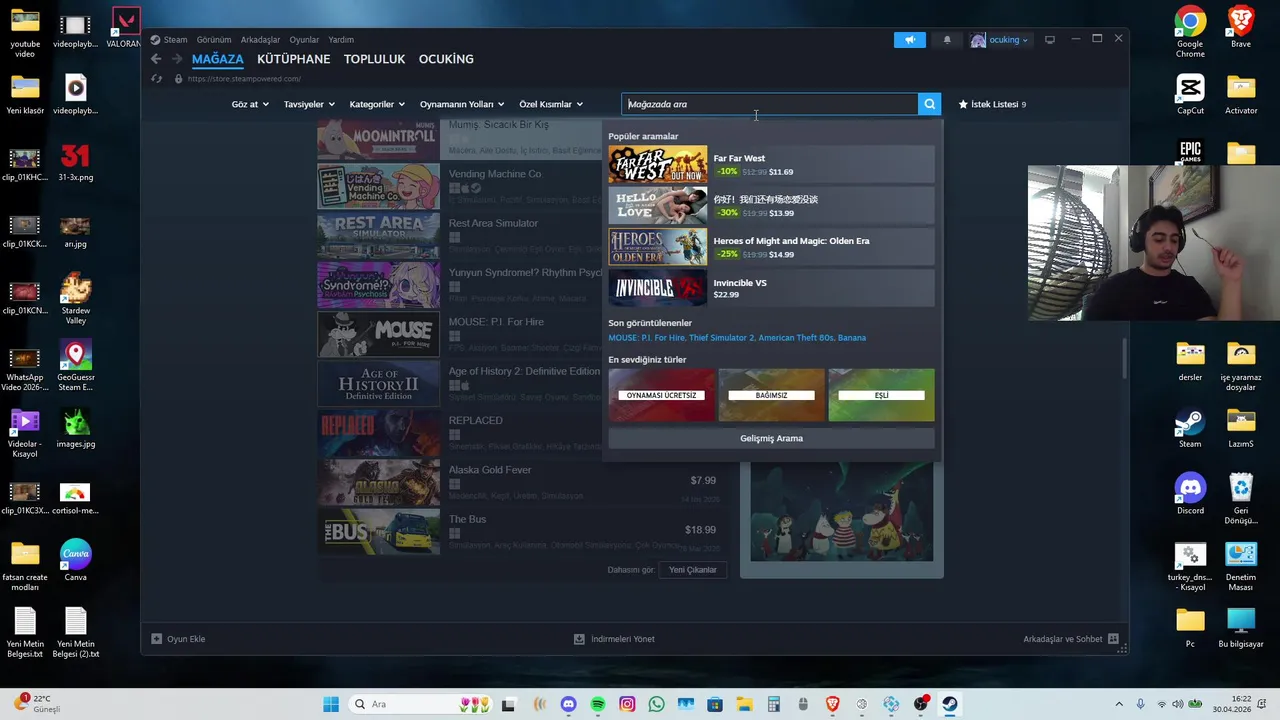Launch Valorant from desktop
The height and width of the screenshot is (720, 1280).
coord(125,28)
